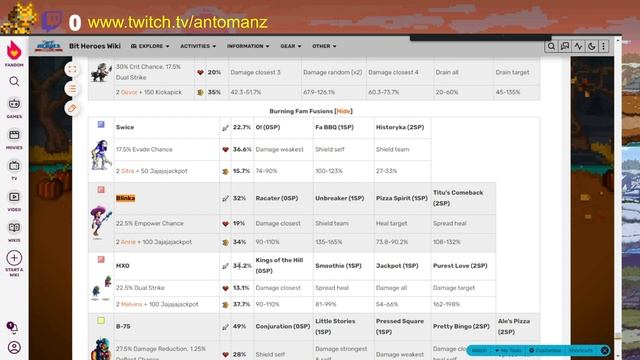Click the pencil edit page tool

click(72, 108)
